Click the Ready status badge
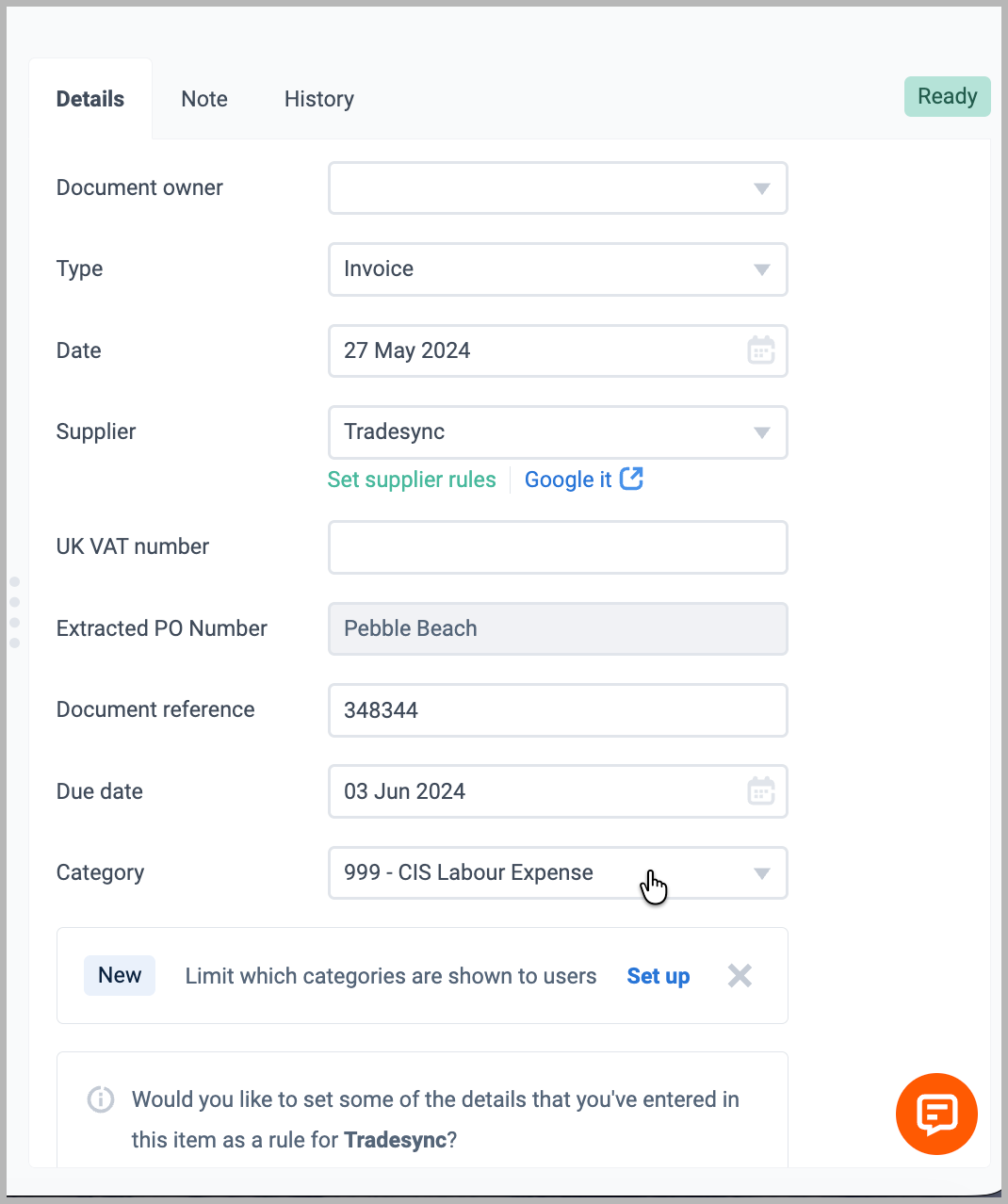The image size is (1008, 1204). (948, 96)
